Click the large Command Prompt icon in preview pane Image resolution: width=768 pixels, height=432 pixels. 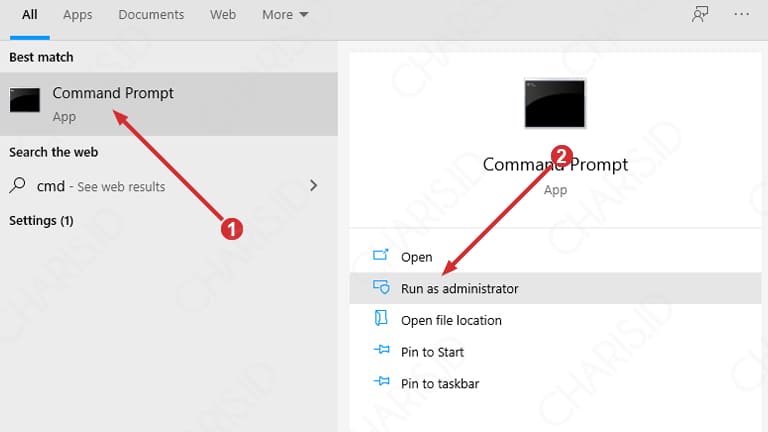tap(555, 104)
